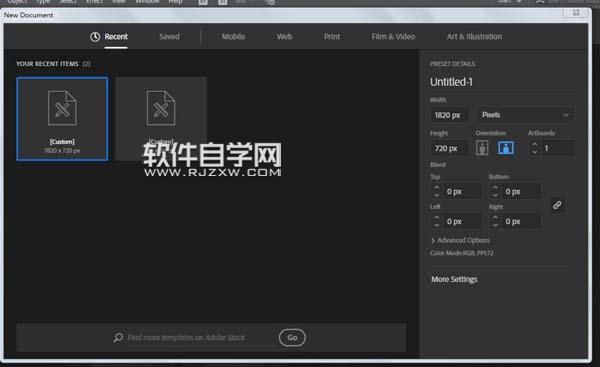Open the Film & Video tab

(x=393, y=37)
